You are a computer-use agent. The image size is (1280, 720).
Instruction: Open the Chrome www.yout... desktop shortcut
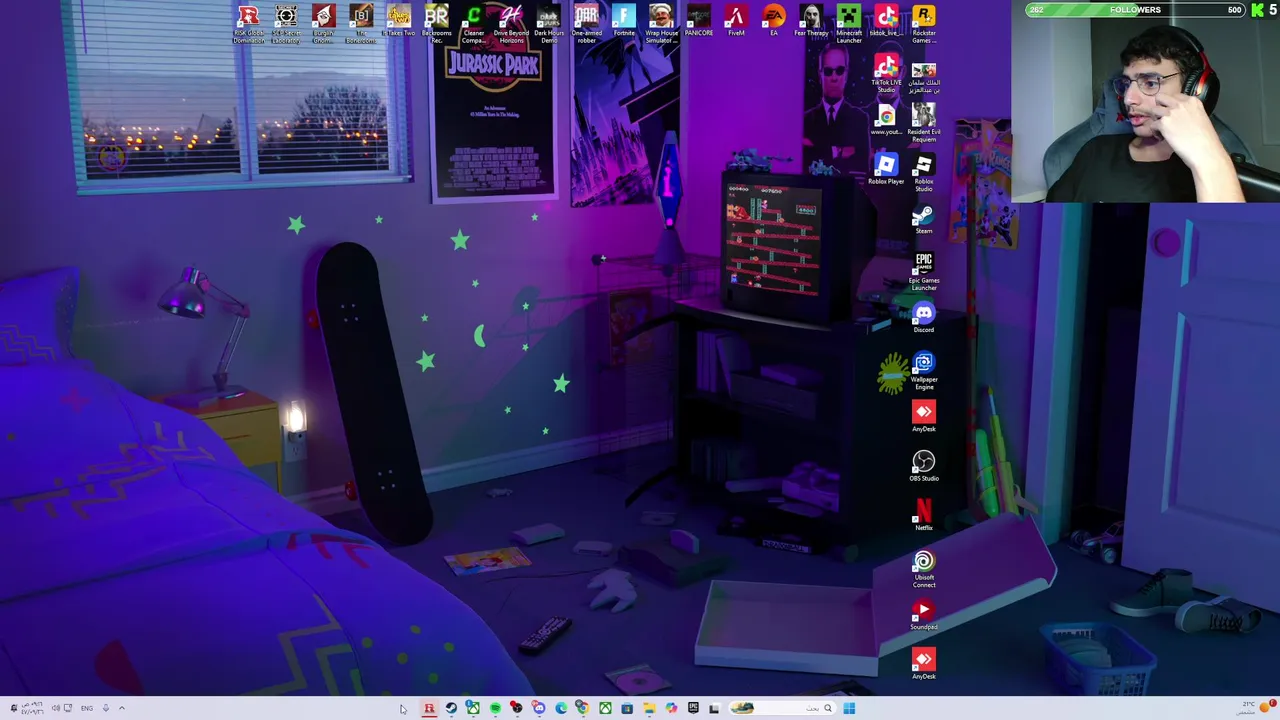886,120
